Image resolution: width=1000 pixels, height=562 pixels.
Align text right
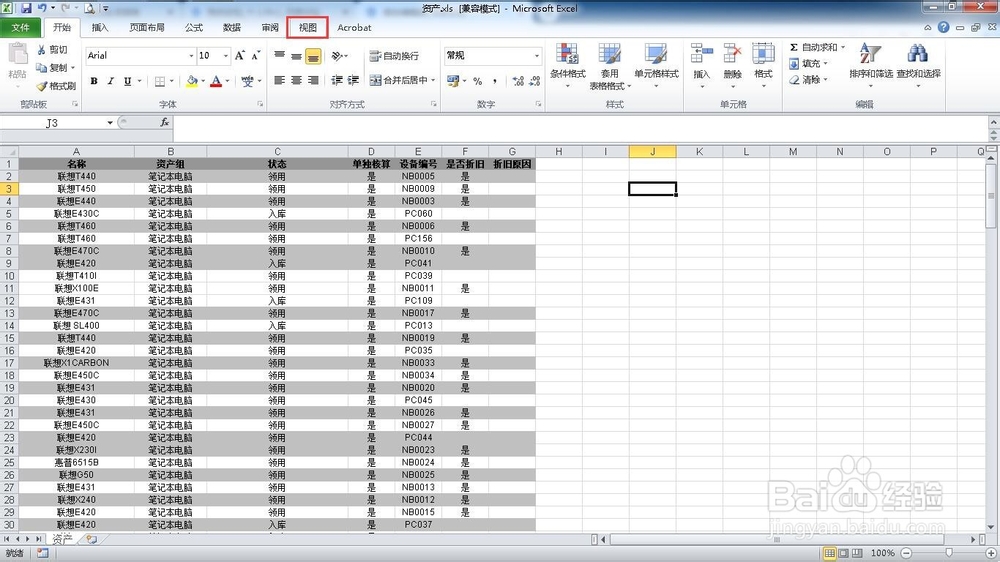pyautogui.click(x=313, y=80)
